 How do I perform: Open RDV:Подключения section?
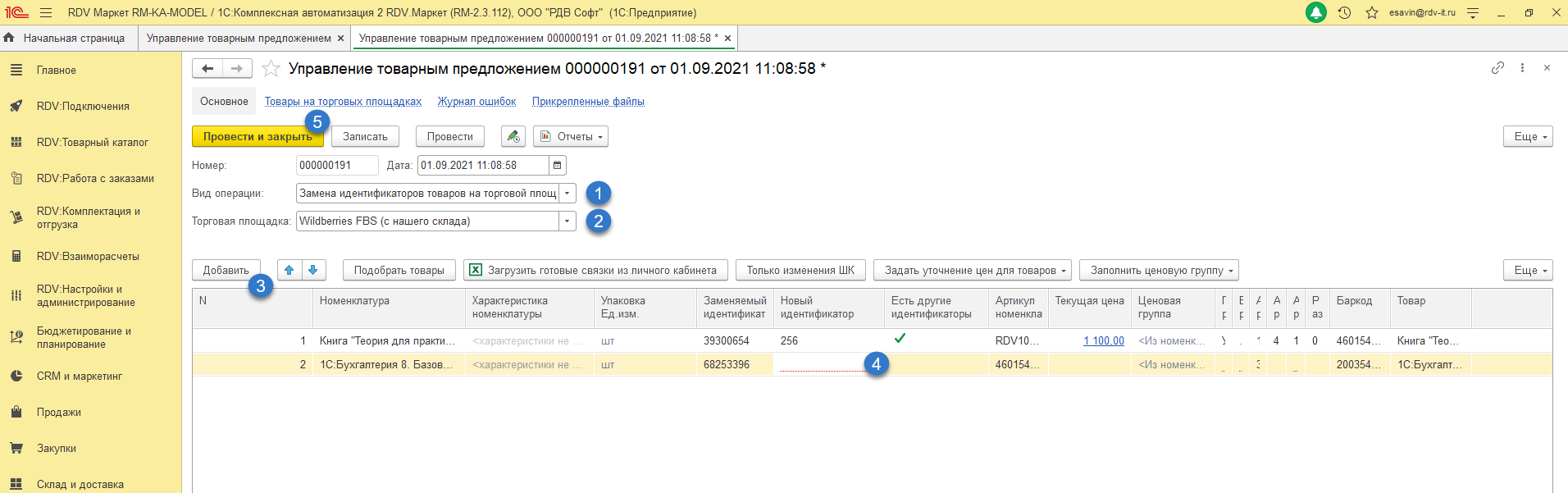83,106
